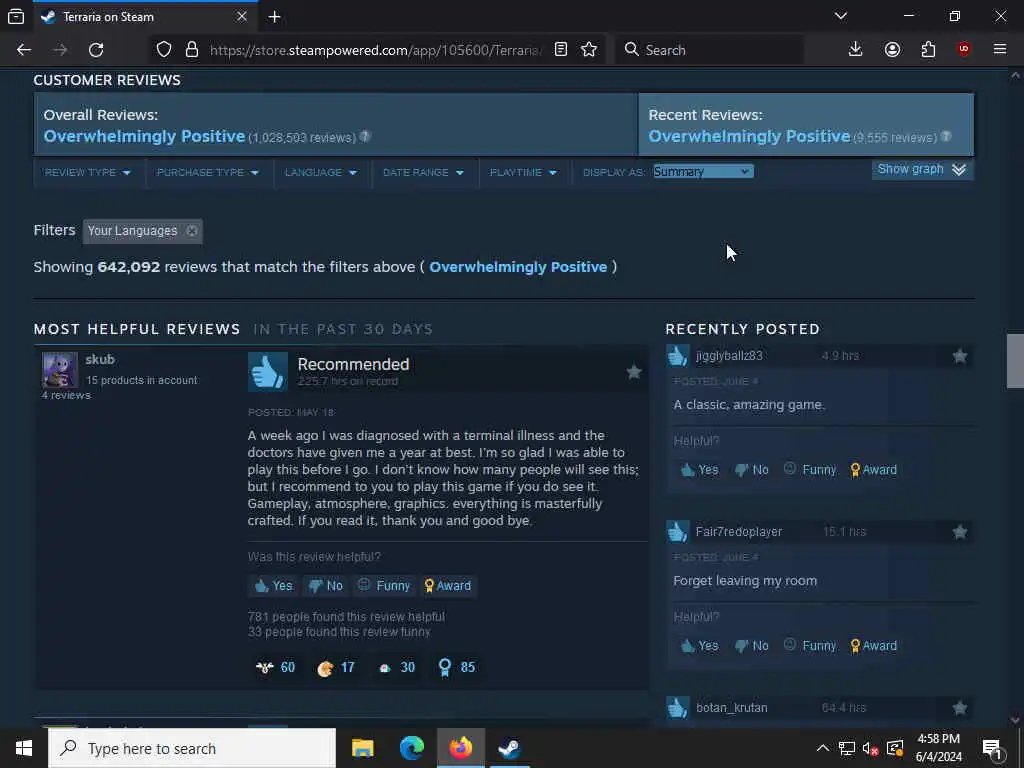Screen dimensions: 1024x768
Task: Open the Overall Reviews Overwhelmingly Positive link
Action: pyautogui.click(x=144, y=136)
